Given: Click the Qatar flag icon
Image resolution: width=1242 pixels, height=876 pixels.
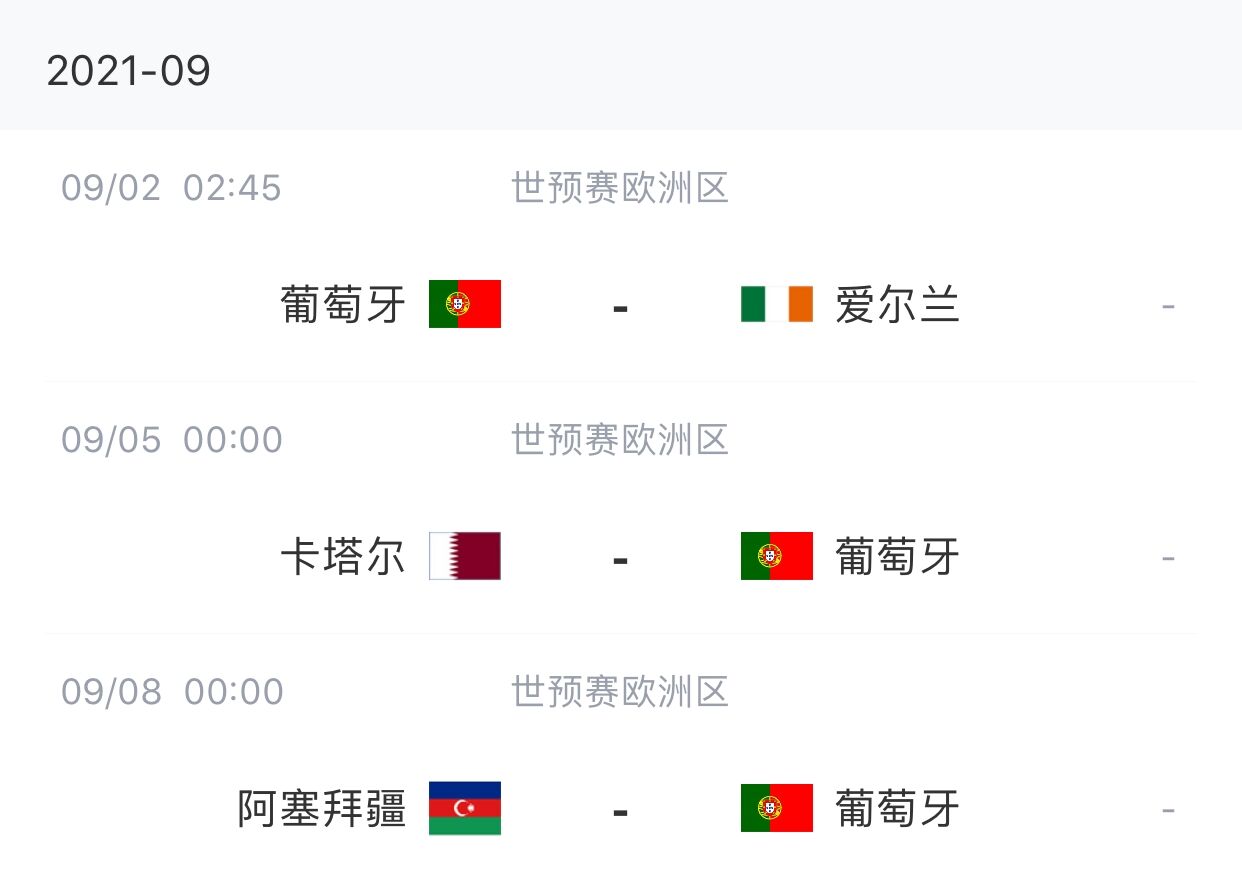Looking at the screenshot, I should 465,556.
